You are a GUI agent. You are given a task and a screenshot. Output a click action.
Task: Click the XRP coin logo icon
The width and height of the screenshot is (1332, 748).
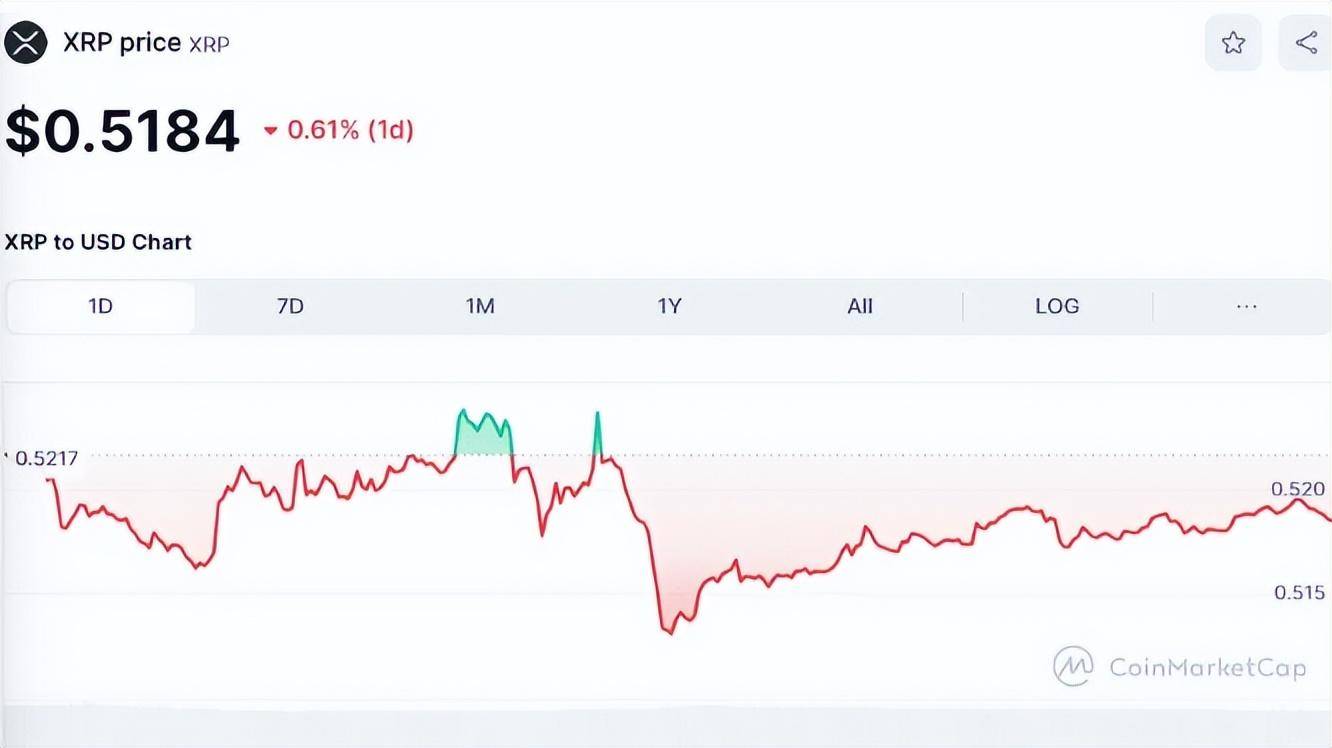(x=26, y=43)
